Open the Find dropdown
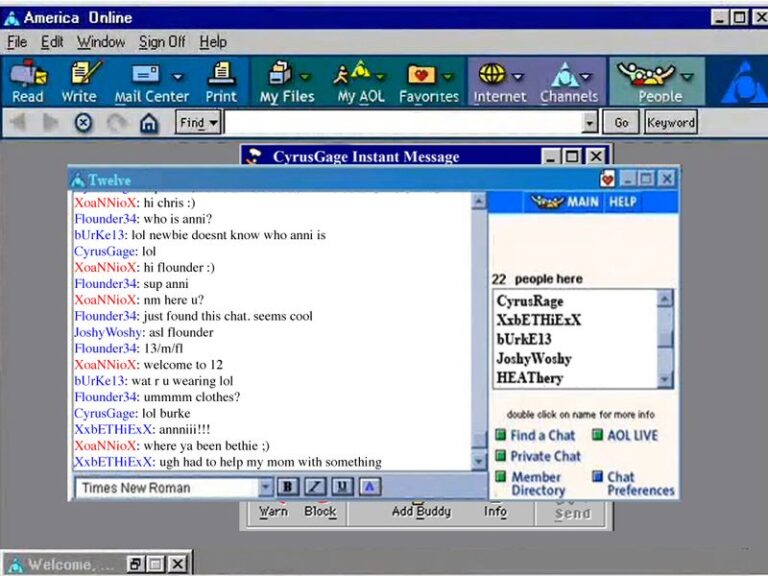The height and width of the screenshot is (576, 768). click(x=198, y=122)
